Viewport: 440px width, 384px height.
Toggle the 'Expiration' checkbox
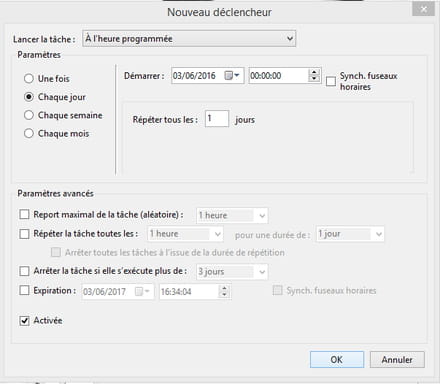tap(24, 290)
